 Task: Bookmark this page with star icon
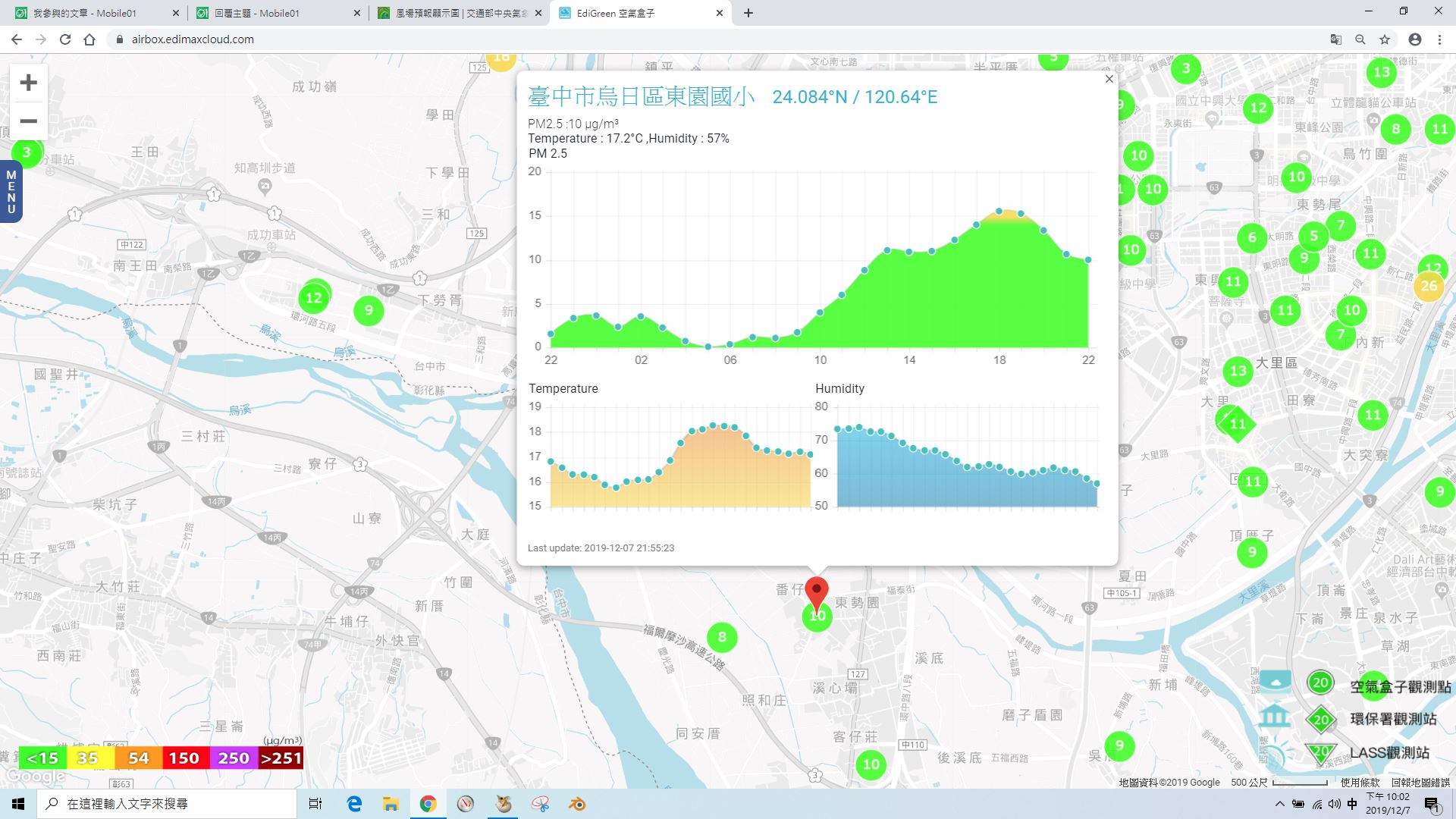(1385, 39)
